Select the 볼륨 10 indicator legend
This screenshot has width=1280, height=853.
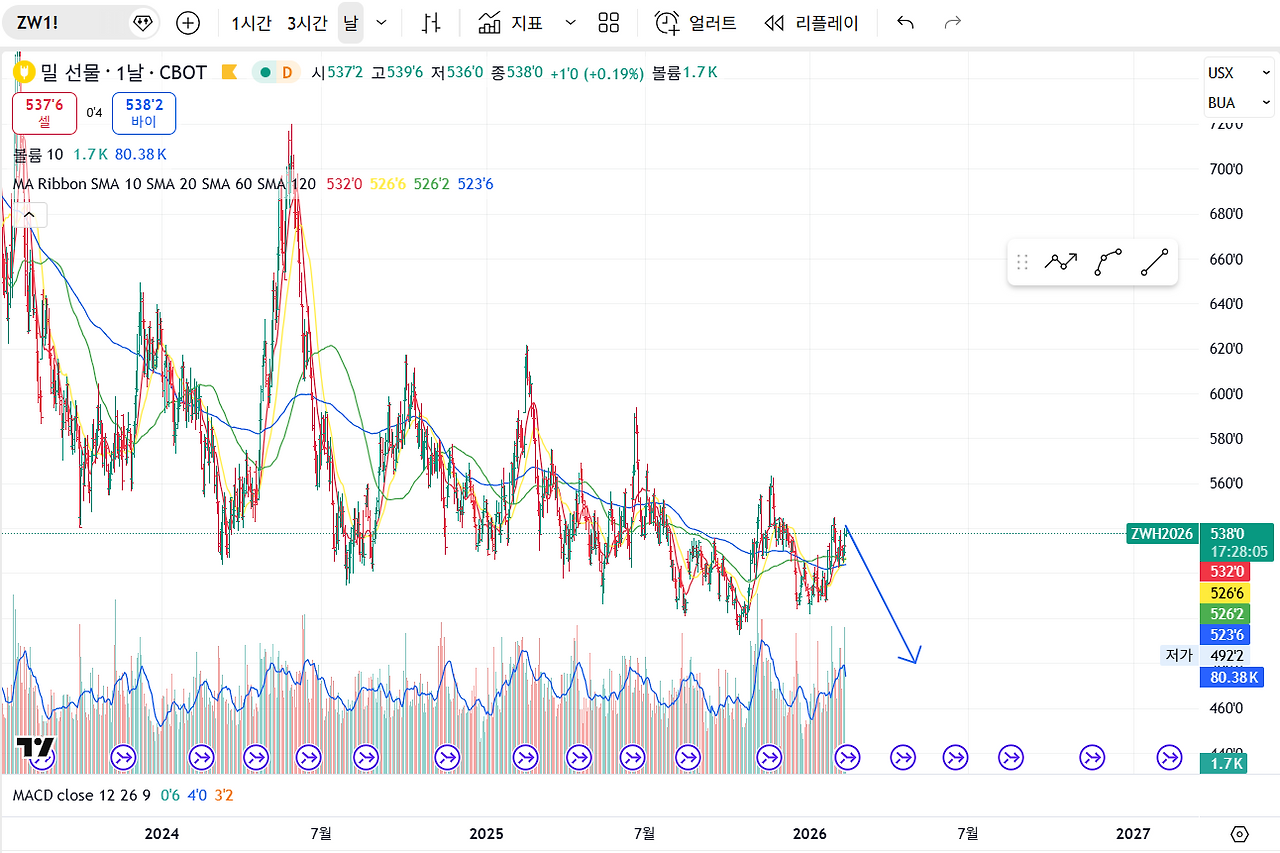[x=38, y=154]
